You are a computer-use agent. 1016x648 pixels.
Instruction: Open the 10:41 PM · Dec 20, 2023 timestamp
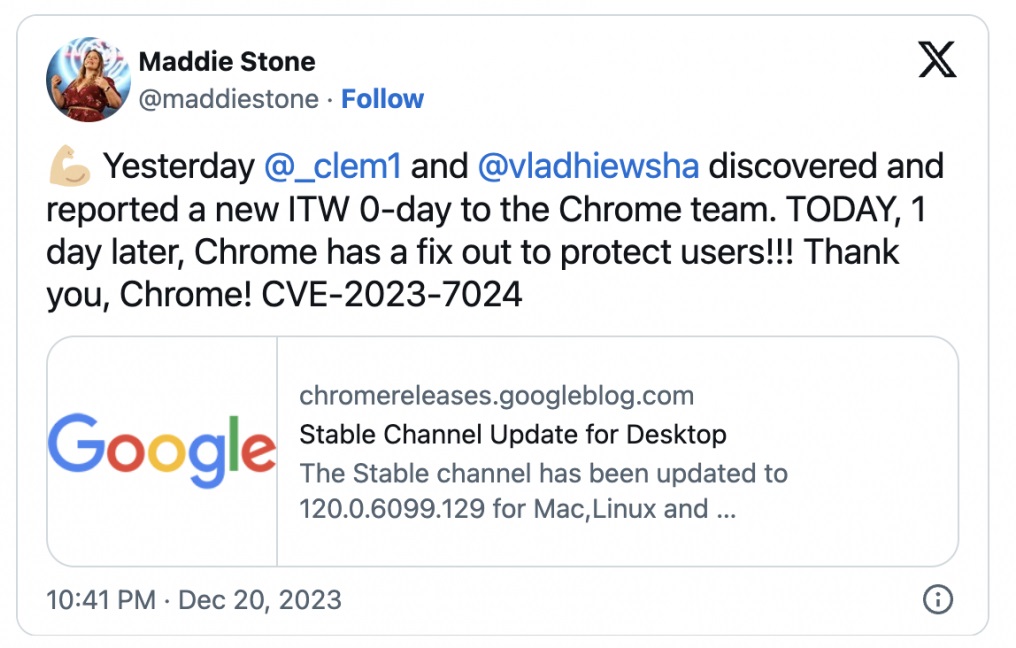pyautogui.click(x=194, y=600)
